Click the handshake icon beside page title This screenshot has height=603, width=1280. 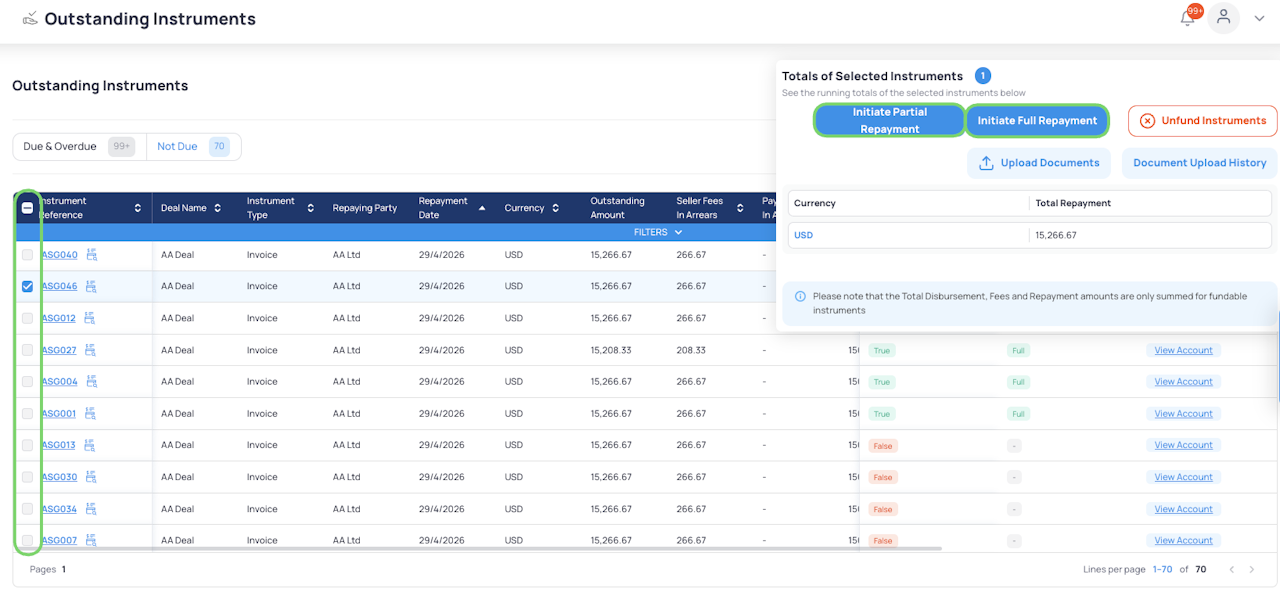(30, 19)
